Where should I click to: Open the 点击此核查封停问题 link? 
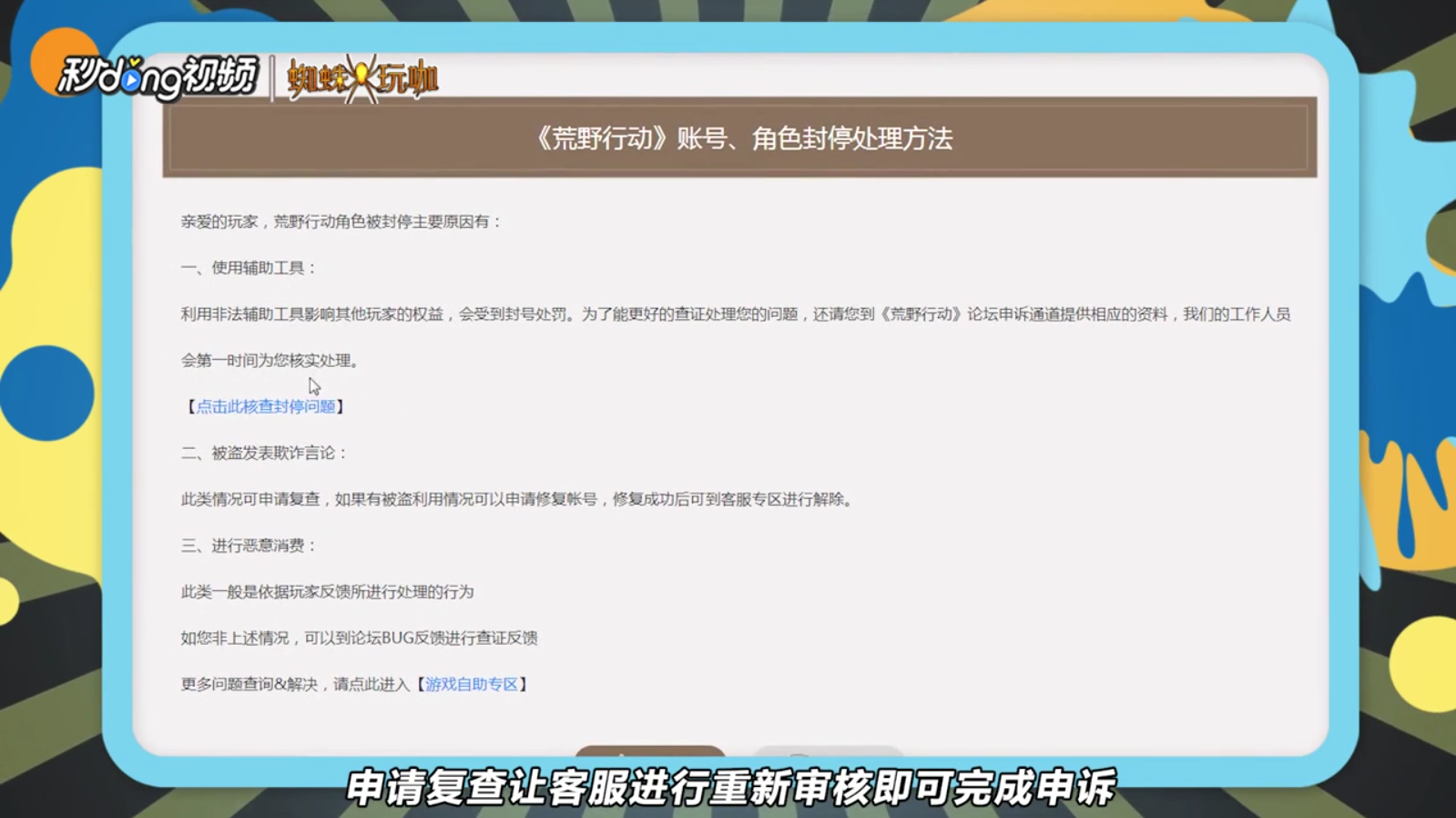pos(266,407)
